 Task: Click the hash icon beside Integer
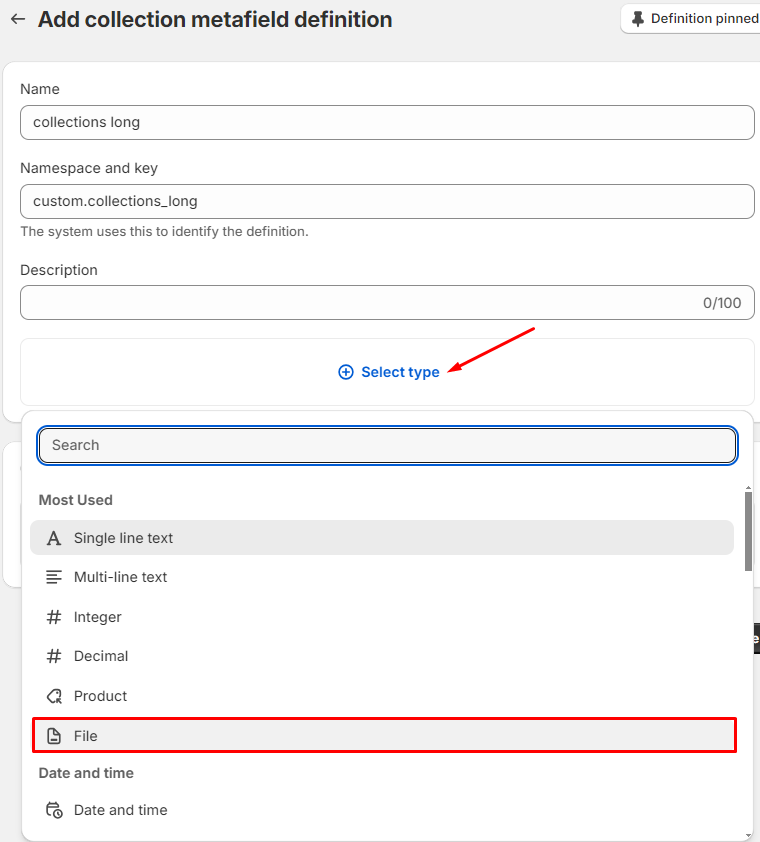54,617
